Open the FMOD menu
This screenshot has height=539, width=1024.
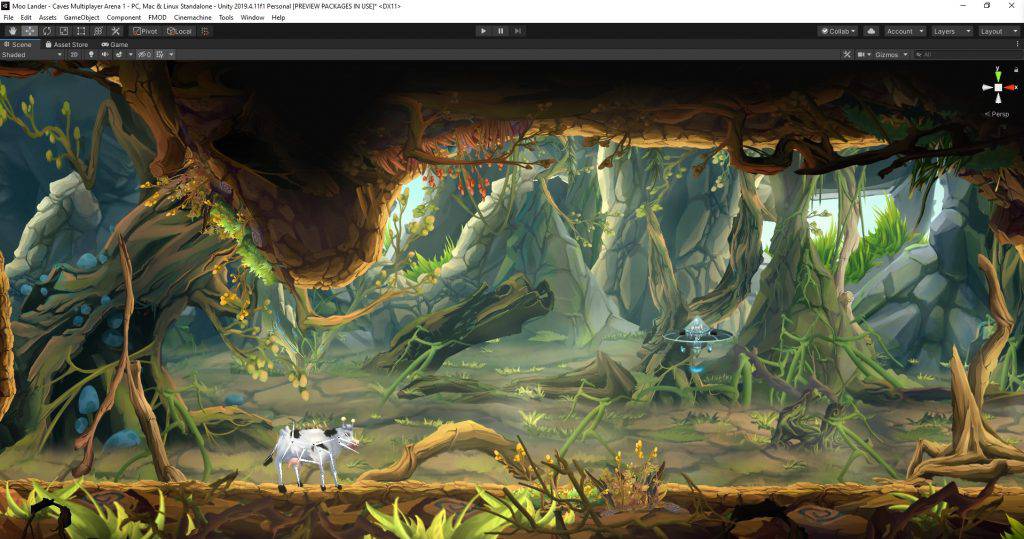[x=157, y=18]
